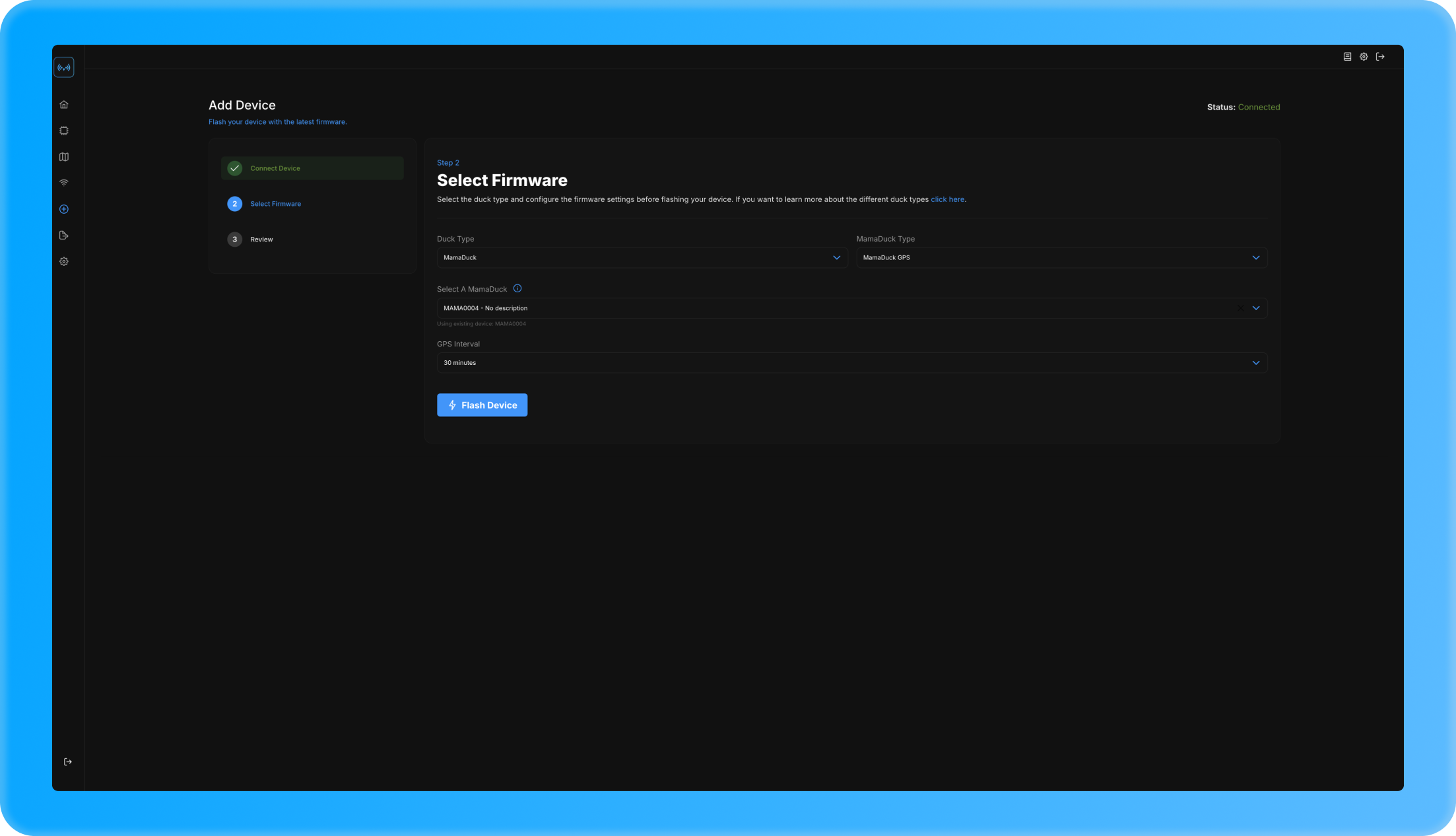Click the broadcast logo icon at top-left
Viewport: 1456px width, 836px height.
[x=64, y=67]
